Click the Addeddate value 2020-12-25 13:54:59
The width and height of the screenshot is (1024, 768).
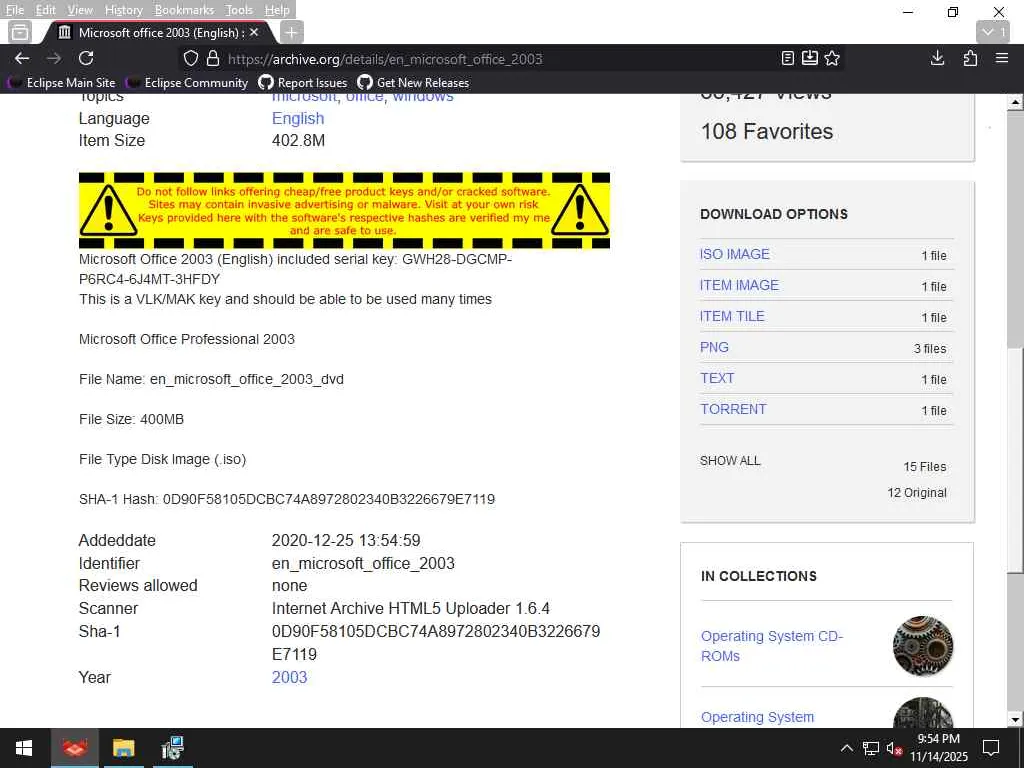tap(346, 540)
